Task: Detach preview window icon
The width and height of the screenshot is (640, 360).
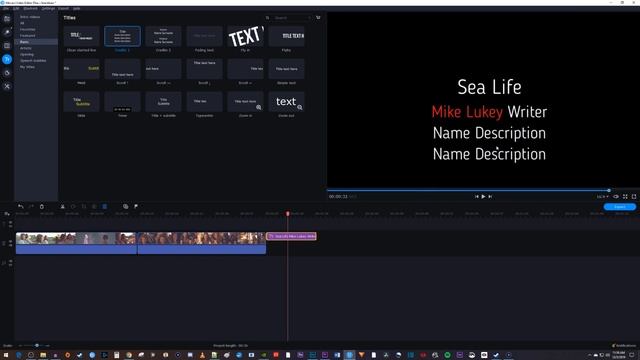Action: click(634, 196)
